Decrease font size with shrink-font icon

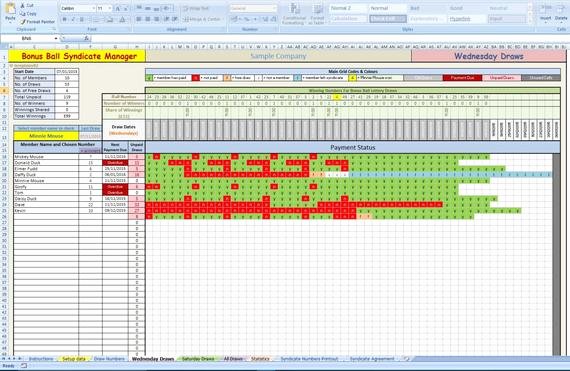point(125,8)
